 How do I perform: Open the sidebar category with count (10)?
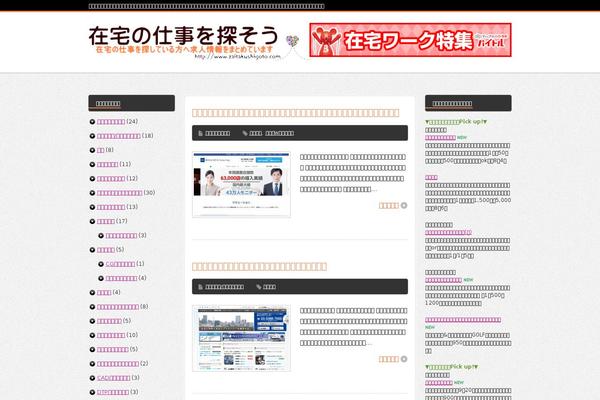point(111,335)
